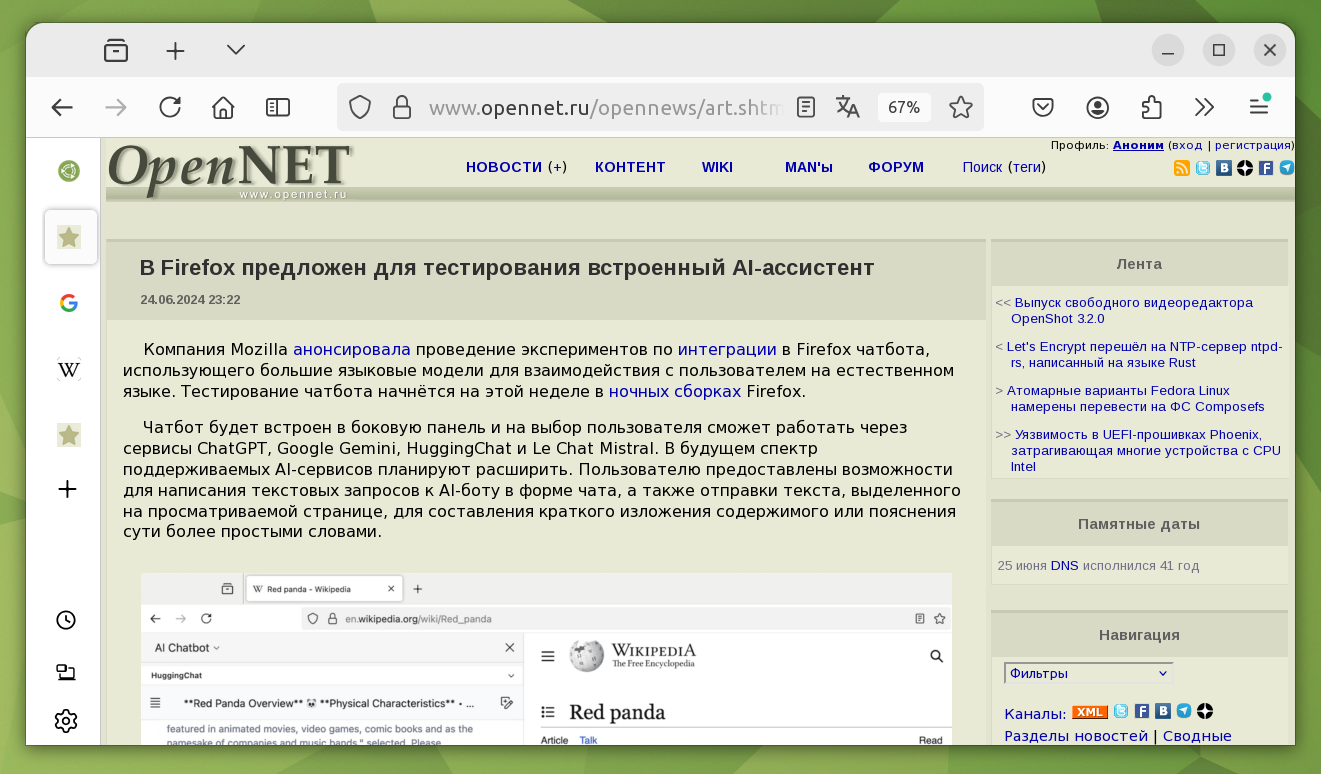Add a new tab from the sidebar plus

(x=67, y=489)
